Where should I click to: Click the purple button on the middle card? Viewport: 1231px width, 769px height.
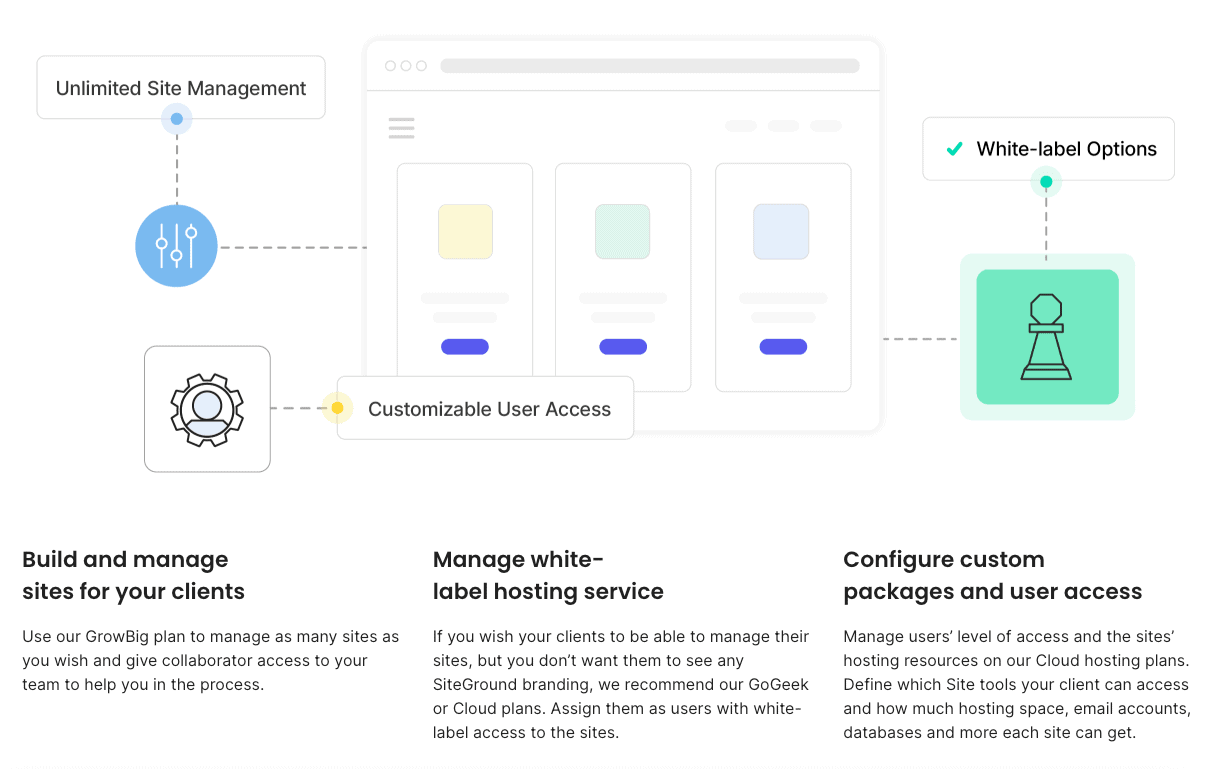[x=622, y=346]
